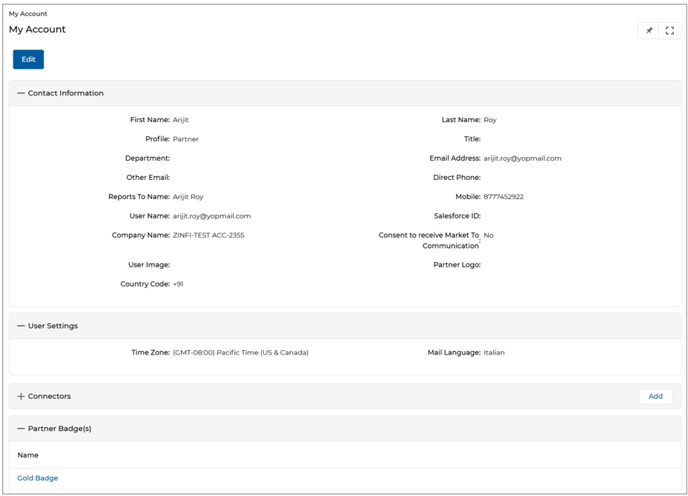Click Add button in Connectors row
688x496 pixels.
tap(655, 396)
